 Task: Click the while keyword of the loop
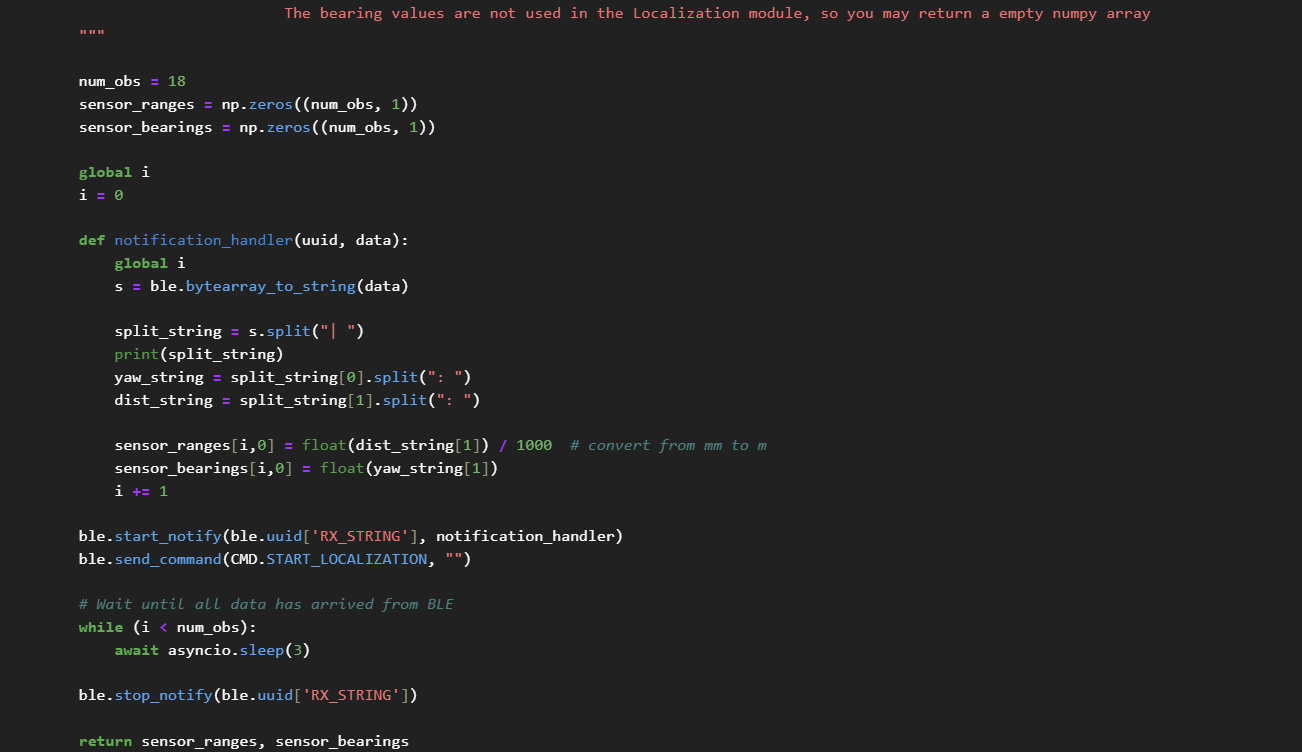pos(101,628)
